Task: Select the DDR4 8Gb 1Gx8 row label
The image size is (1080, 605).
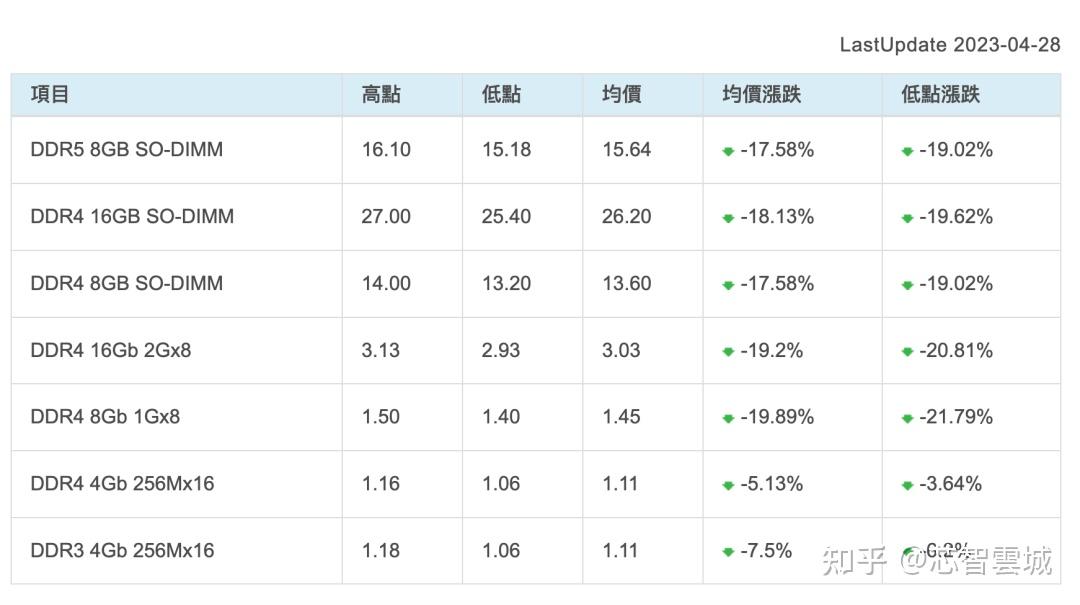Action: 105,417
